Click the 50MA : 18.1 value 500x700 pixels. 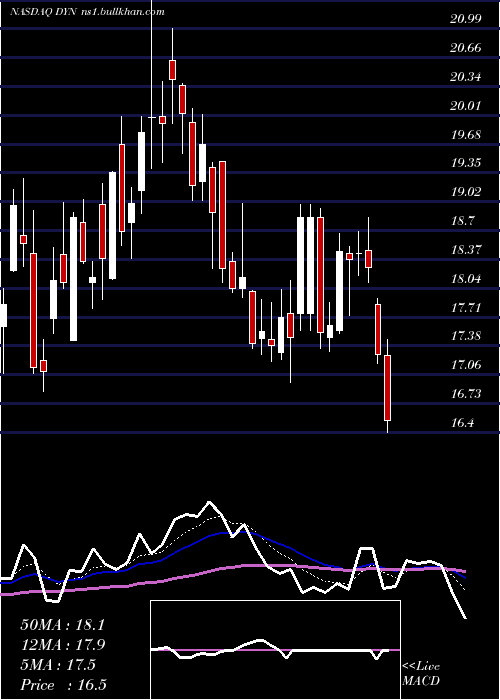tap(62, 625)
